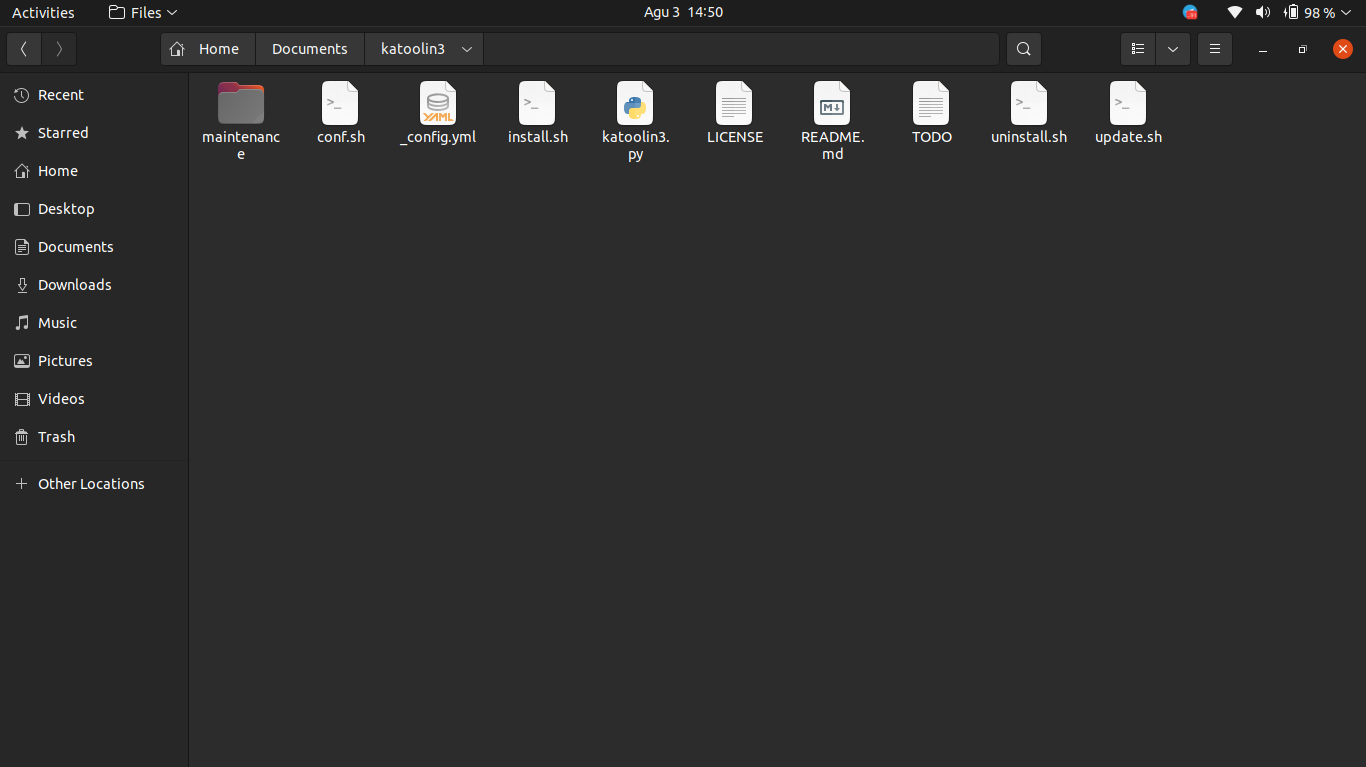1366x767 pixels.
Task: Navigate to Documents via the path bar
Action: coord(309,48)
